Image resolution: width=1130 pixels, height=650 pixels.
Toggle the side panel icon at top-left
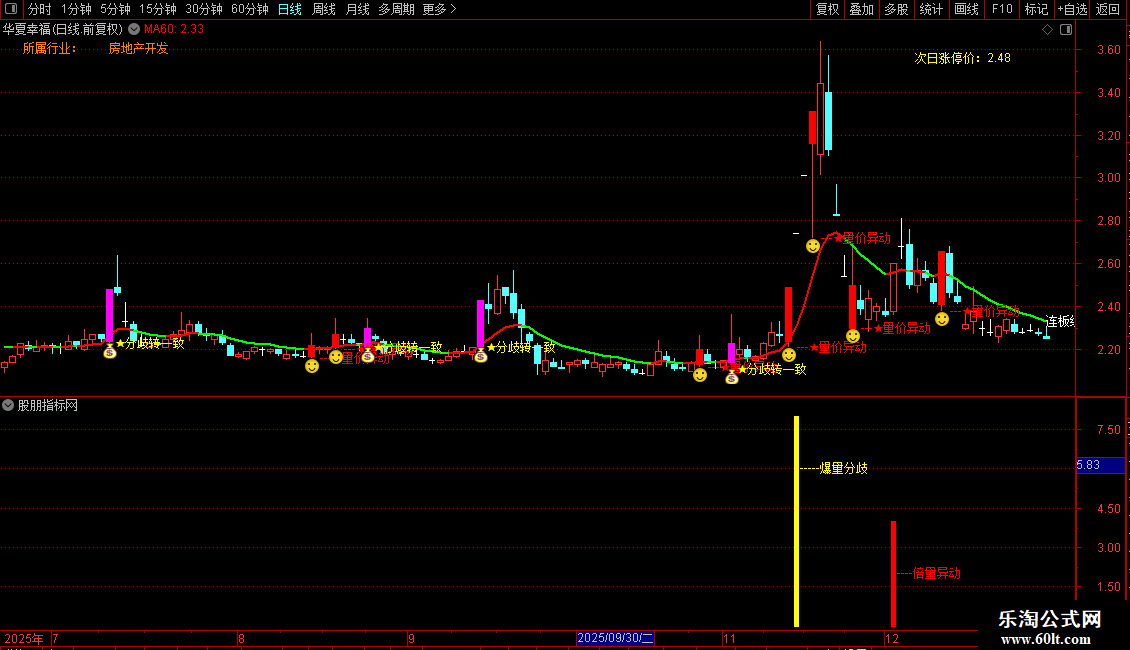pyautogui.click(x=11, y=9)
